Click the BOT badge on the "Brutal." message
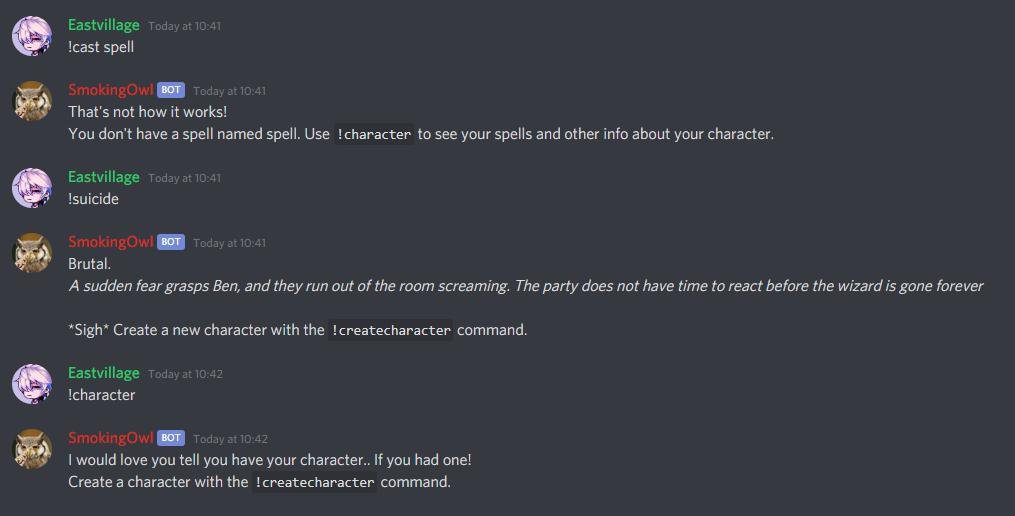Image resolution: width=1015 pixels, height=516 pixels. click(x=171, y=242)
